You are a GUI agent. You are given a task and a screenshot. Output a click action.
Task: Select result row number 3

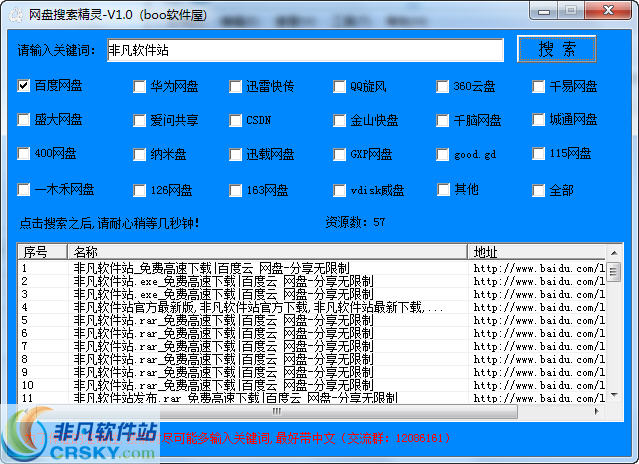pyautogui.click(x=311, y=294)
